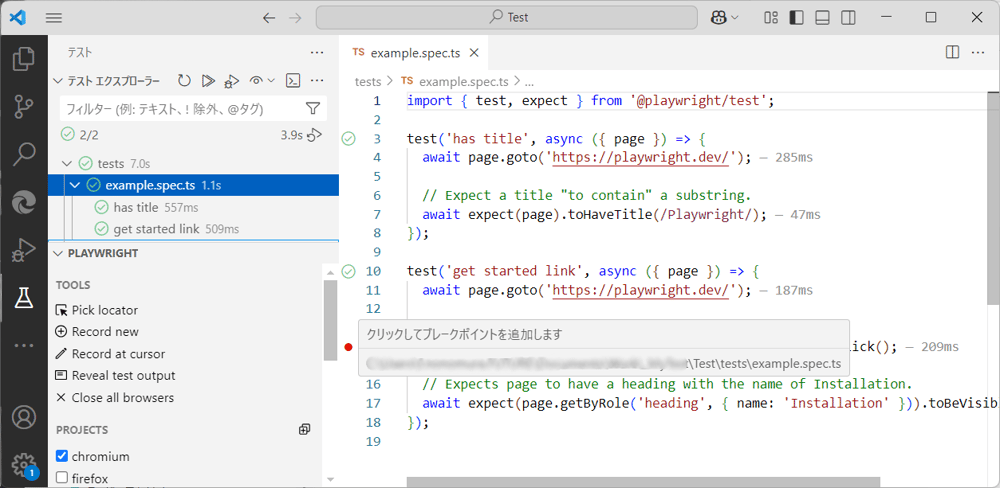Open the hamburger application menu
This screenshot has height=488, width=1000.
pos(54,18)
